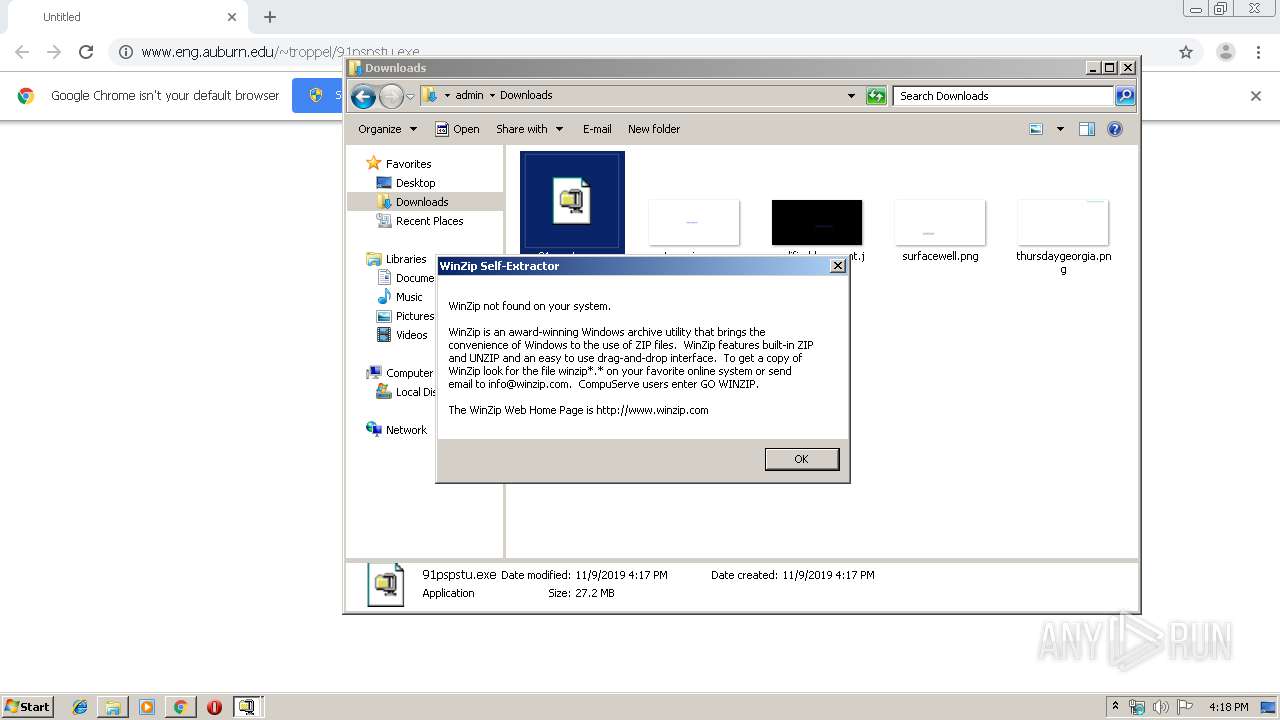Open recent locations dropdown next to forward arrow
1280x720 pixels.
coord(410,96)
